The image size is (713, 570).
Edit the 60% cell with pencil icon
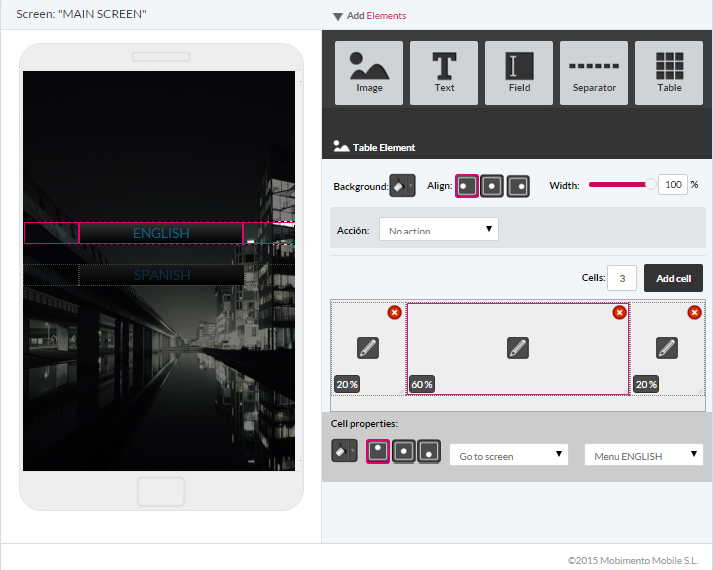tap(518, 348)
